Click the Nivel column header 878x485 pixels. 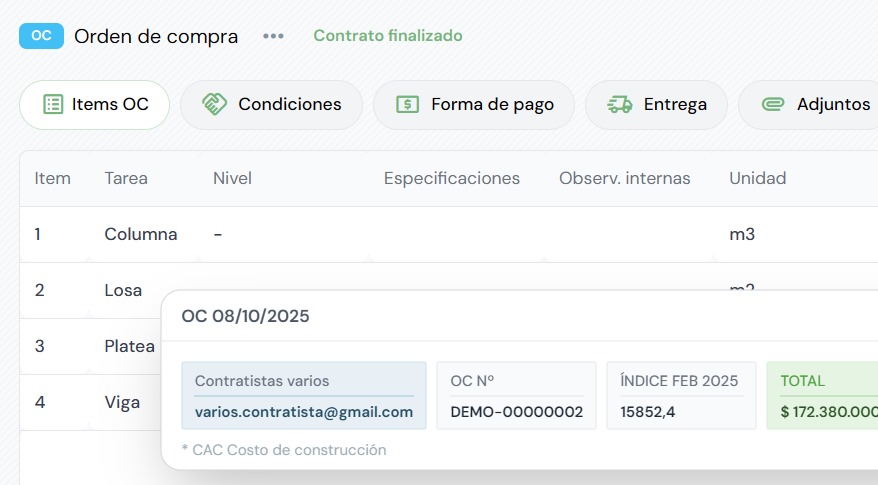coord(232,179)
